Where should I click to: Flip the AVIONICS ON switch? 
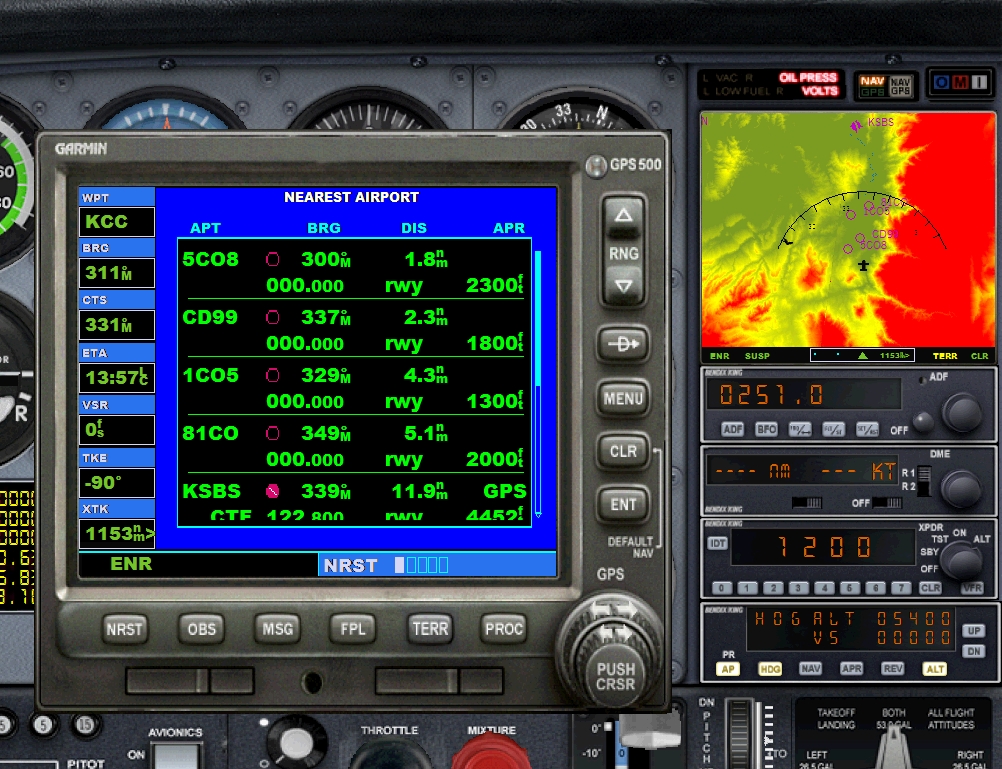pyautogui.click(x=175, y=756)
